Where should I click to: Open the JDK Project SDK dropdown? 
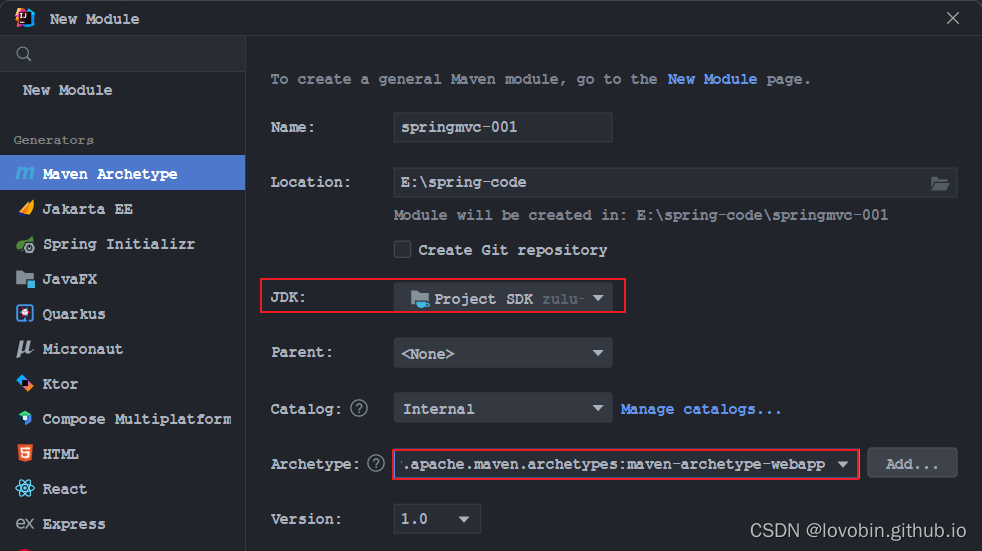(503, 298)
